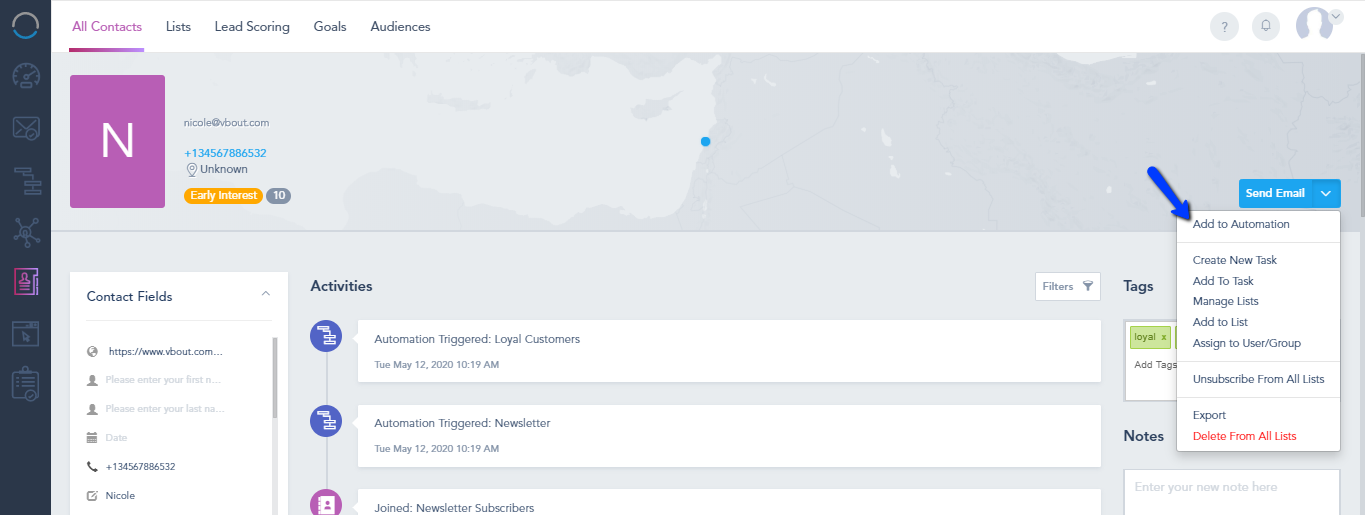Screen dimensions: 1365x515
Task: Toggle the Send Email dropdown arrow
Action: click(x=1326, y=193)
